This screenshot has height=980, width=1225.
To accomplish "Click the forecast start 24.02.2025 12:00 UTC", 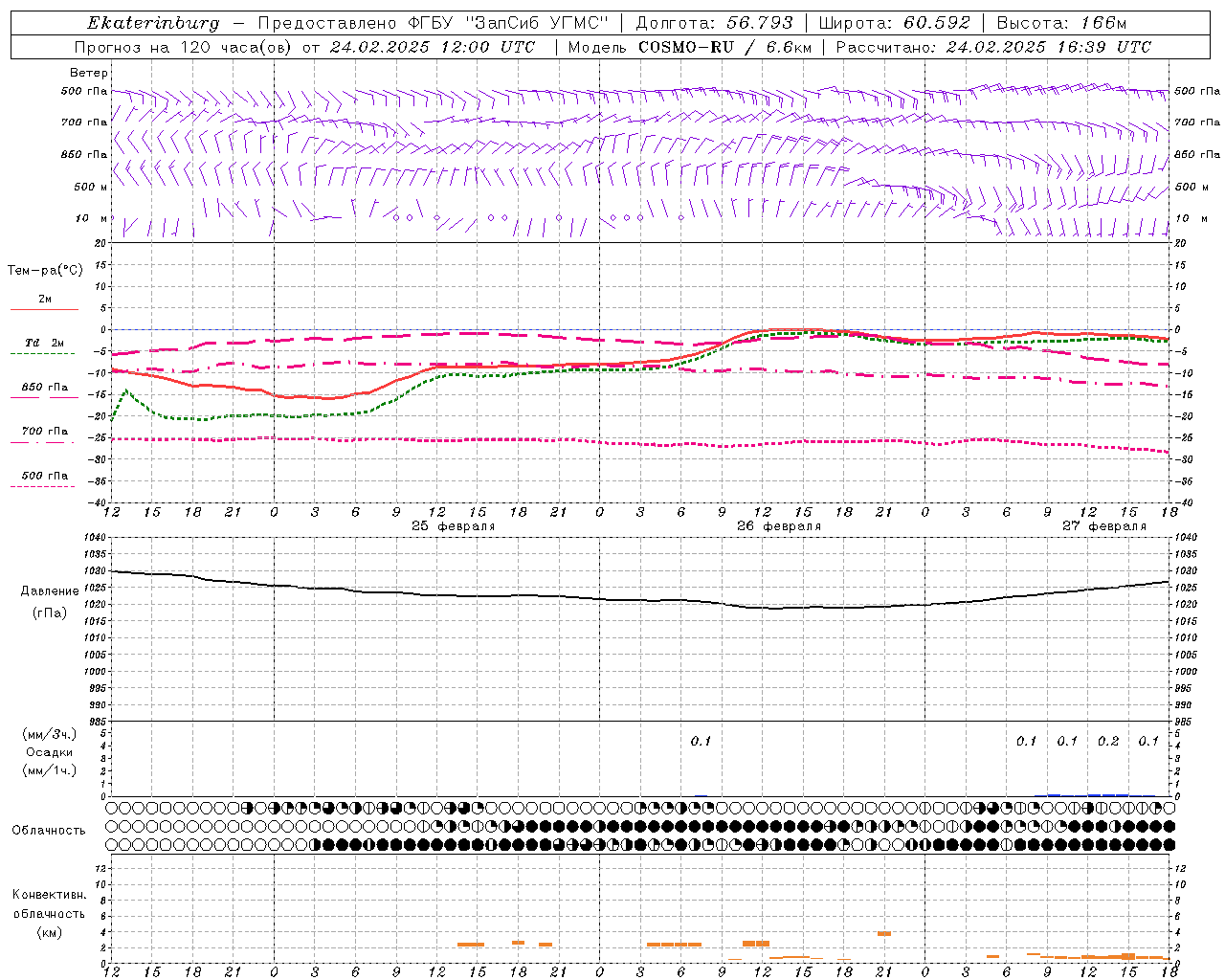I will click(433, 47).
